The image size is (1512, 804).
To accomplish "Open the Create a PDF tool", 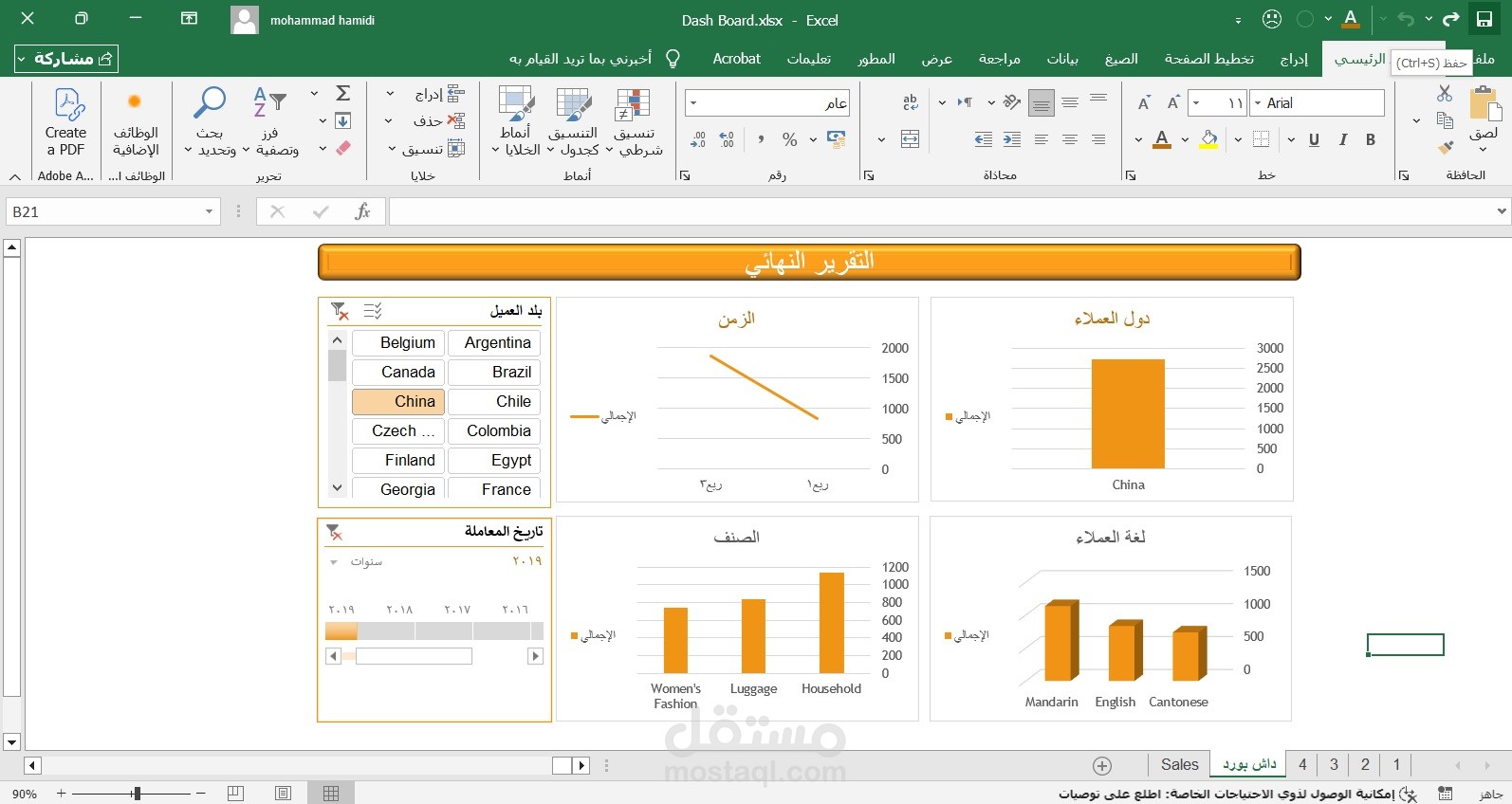I will [x=65, y=123].
